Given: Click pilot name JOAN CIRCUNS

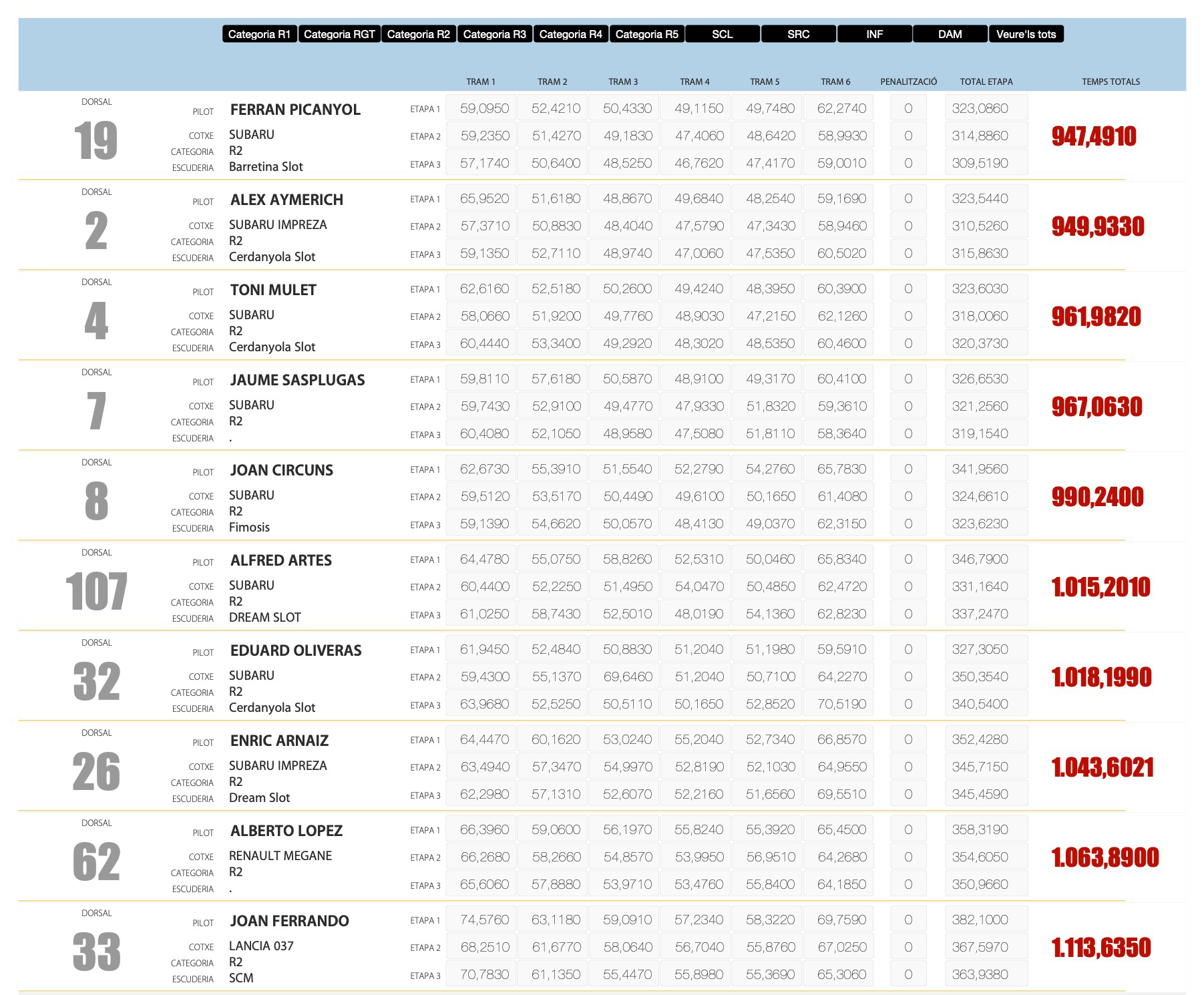Looking at the screenshot, I should click(281, 470).
